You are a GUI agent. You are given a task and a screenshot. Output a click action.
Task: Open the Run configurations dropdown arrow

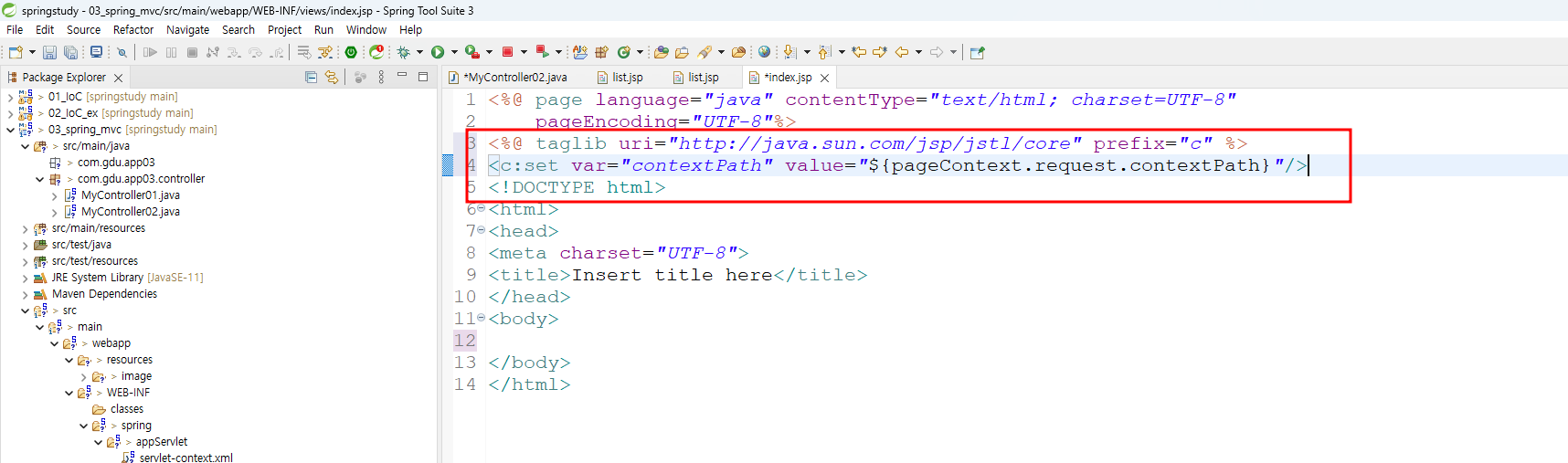point(454,52)
